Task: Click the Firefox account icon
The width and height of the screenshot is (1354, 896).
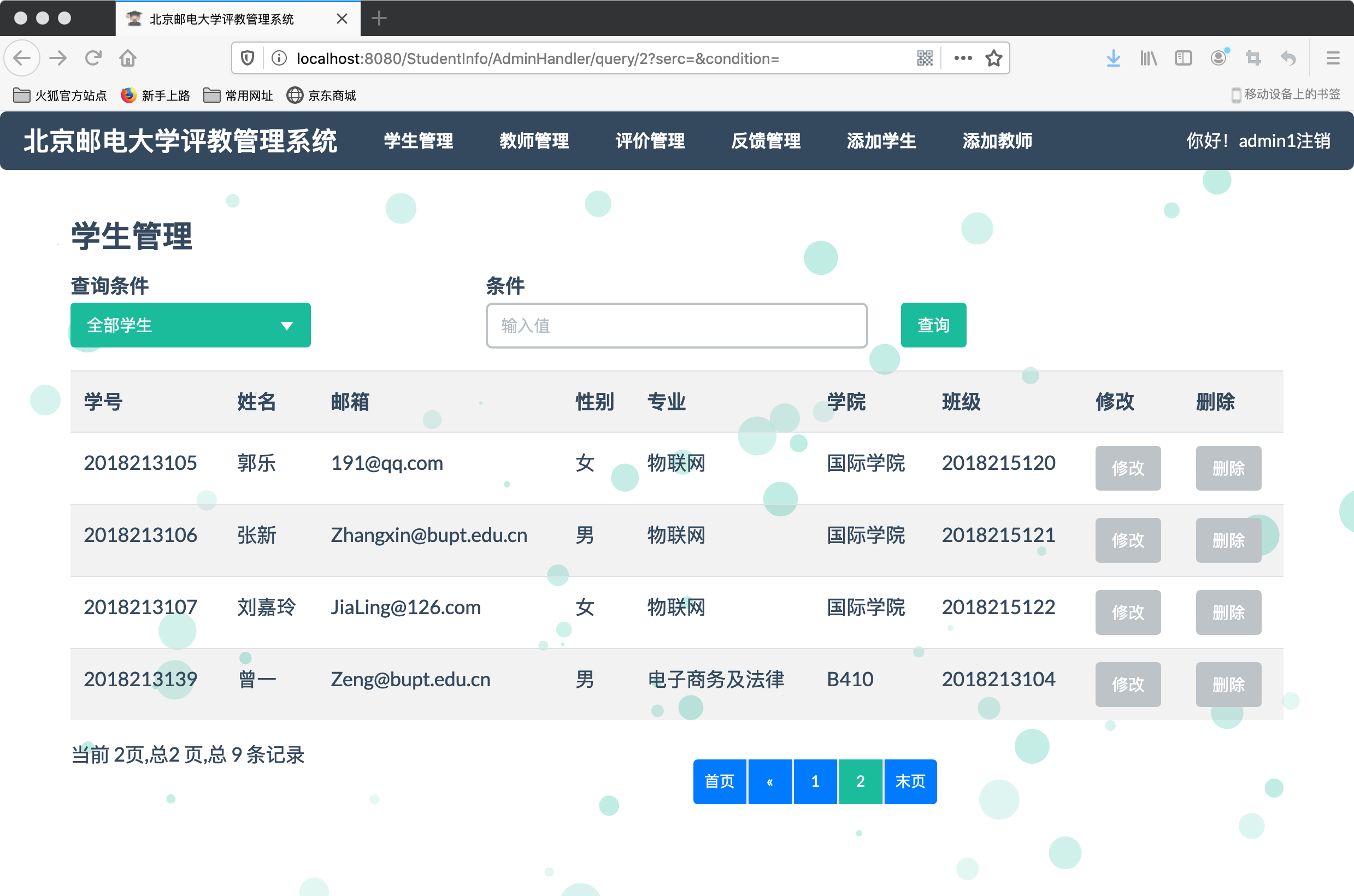Action: click(1218, 58)
